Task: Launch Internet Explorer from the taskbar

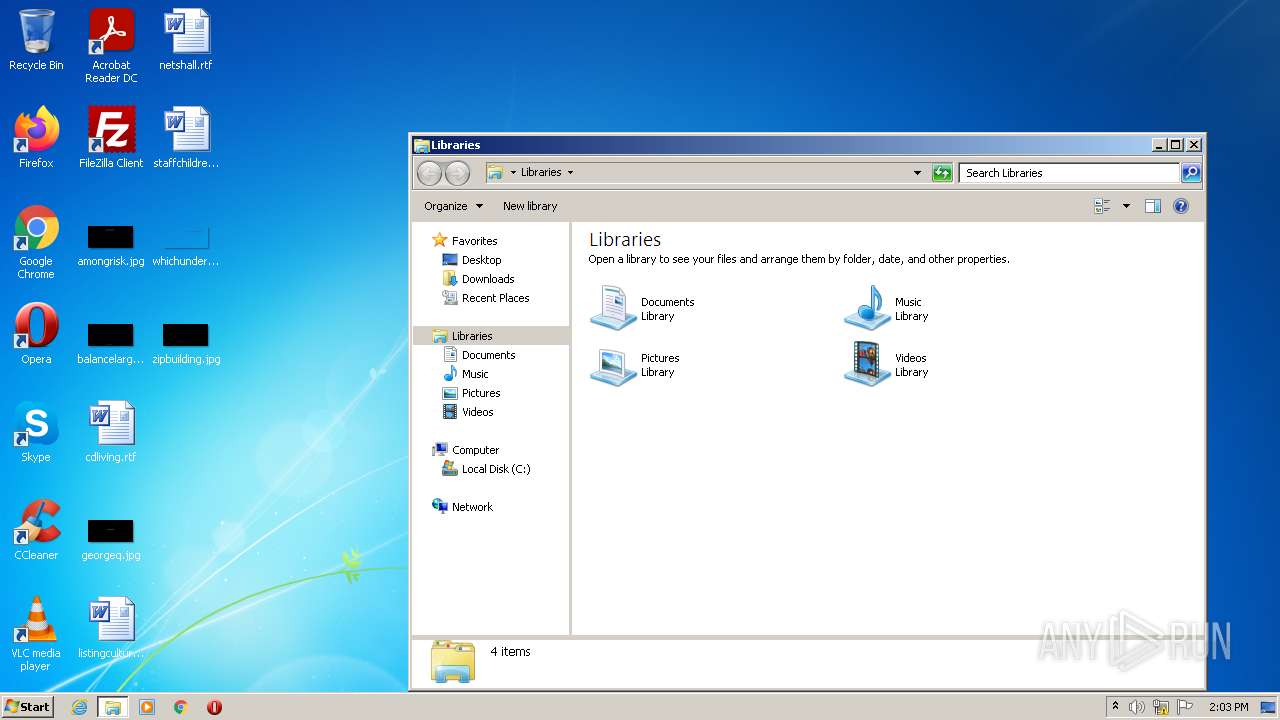Action: coord(79,707)
